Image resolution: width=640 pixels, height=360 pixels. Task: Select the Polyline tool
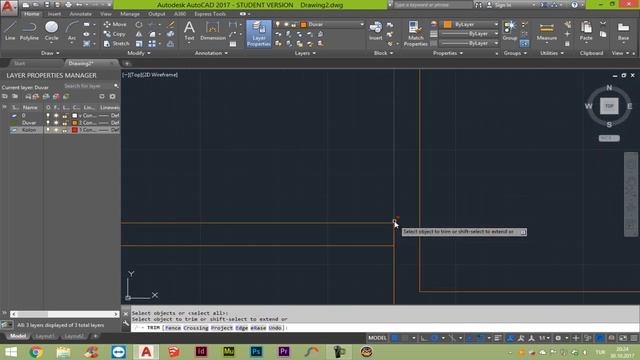[29, 31]
